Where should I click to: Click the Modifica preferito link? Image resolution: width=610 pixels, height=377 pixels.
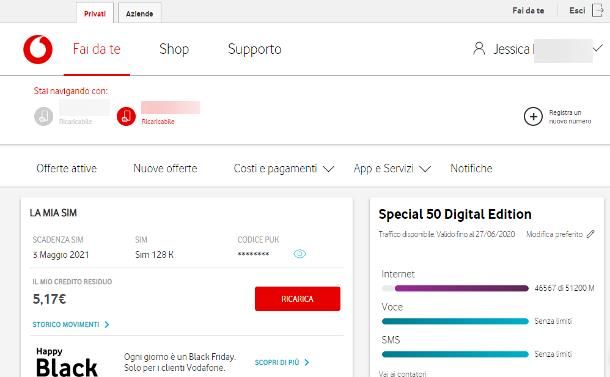(x=554, y=234)
